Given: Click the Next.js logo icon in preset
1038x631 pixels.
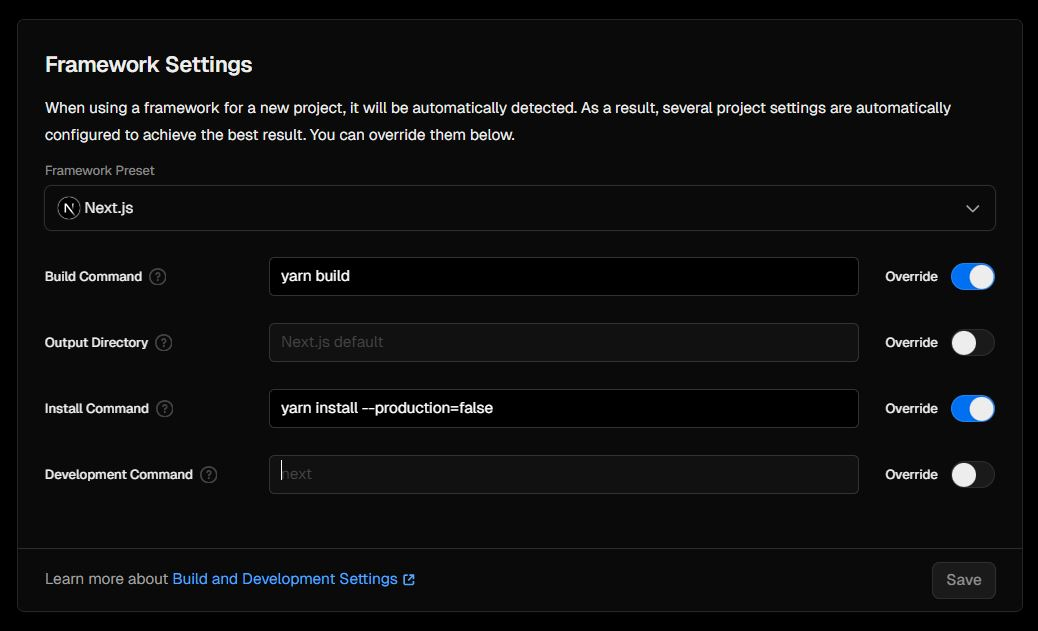Looking at the screenshot, I should pyautogui.click(x=69, y=208).
